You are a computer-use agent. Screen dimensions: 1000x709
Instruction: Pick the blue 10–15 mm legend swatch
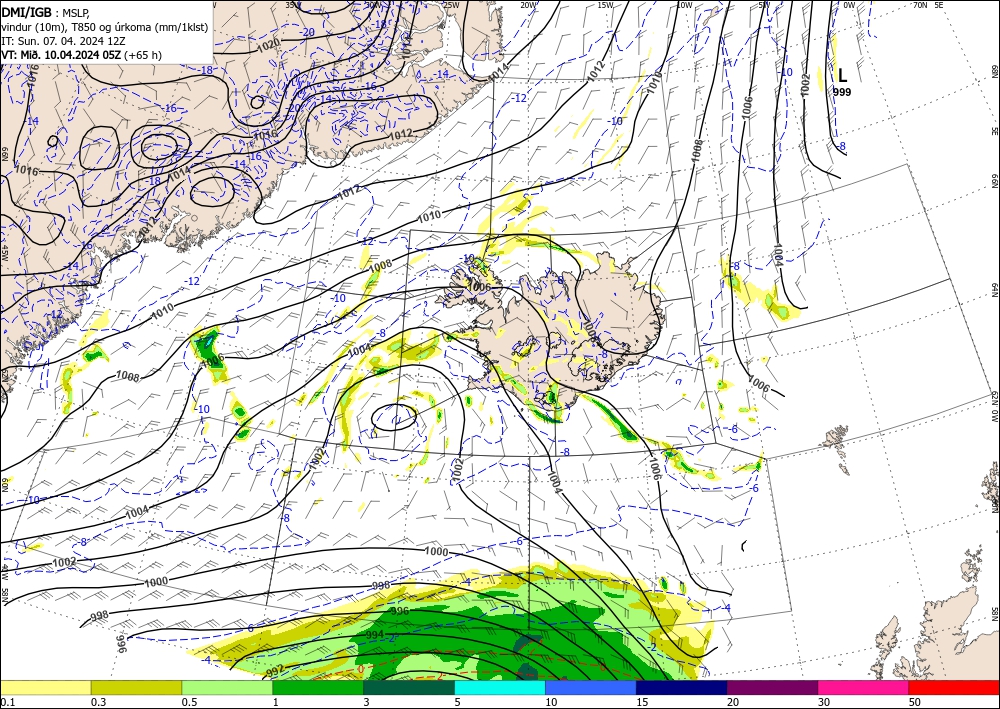click(591, 687)
